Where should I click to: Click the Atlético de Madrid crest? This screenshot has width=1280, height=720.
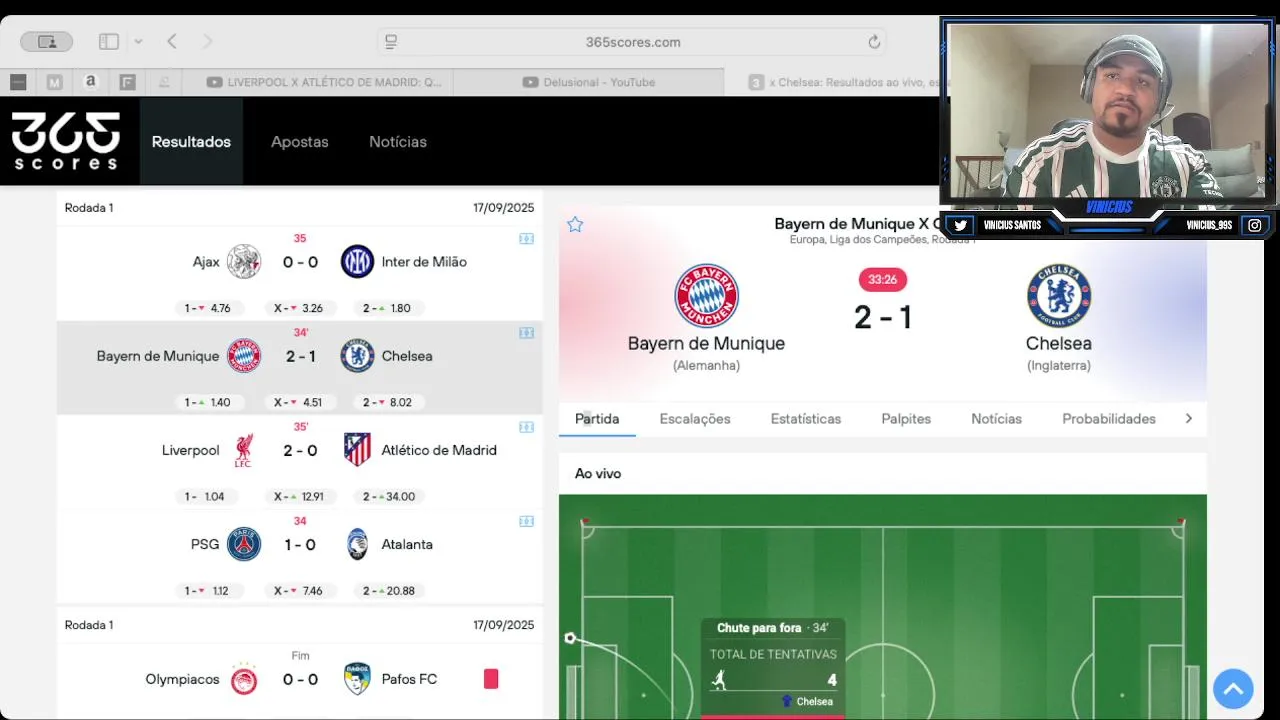click(x=357, y=450)
